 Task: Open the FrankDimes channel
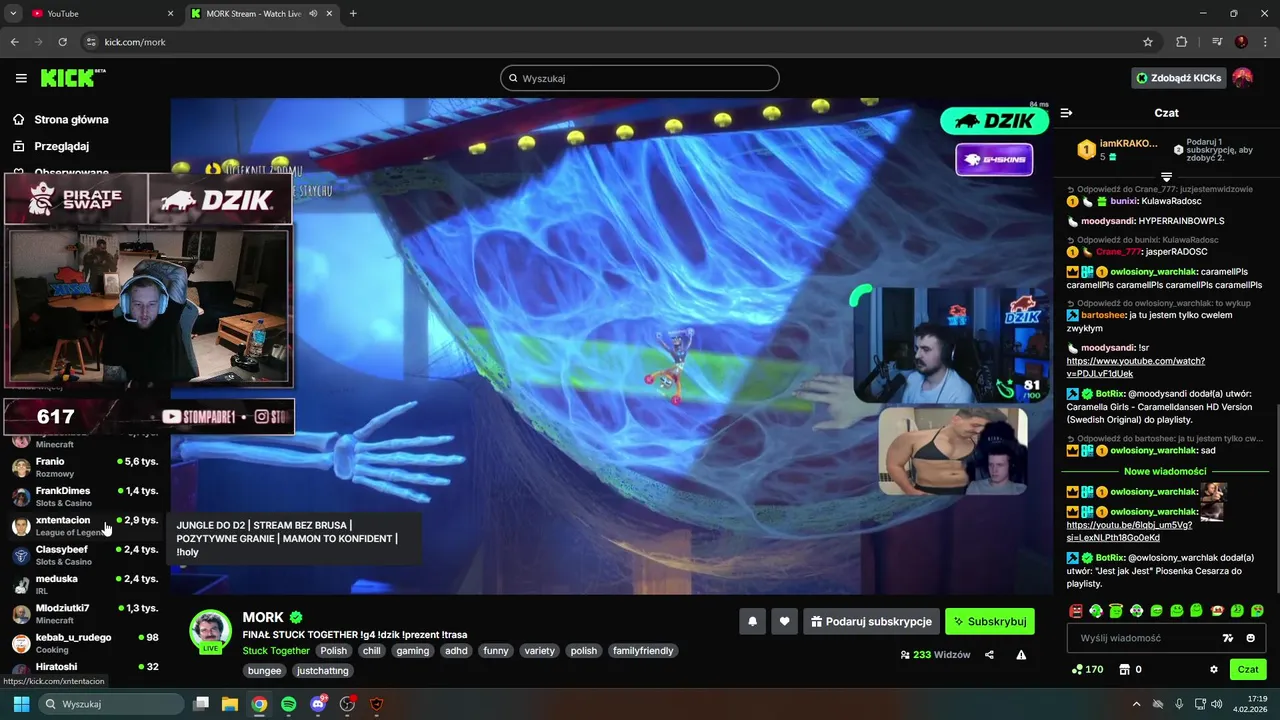click(85, 496)
